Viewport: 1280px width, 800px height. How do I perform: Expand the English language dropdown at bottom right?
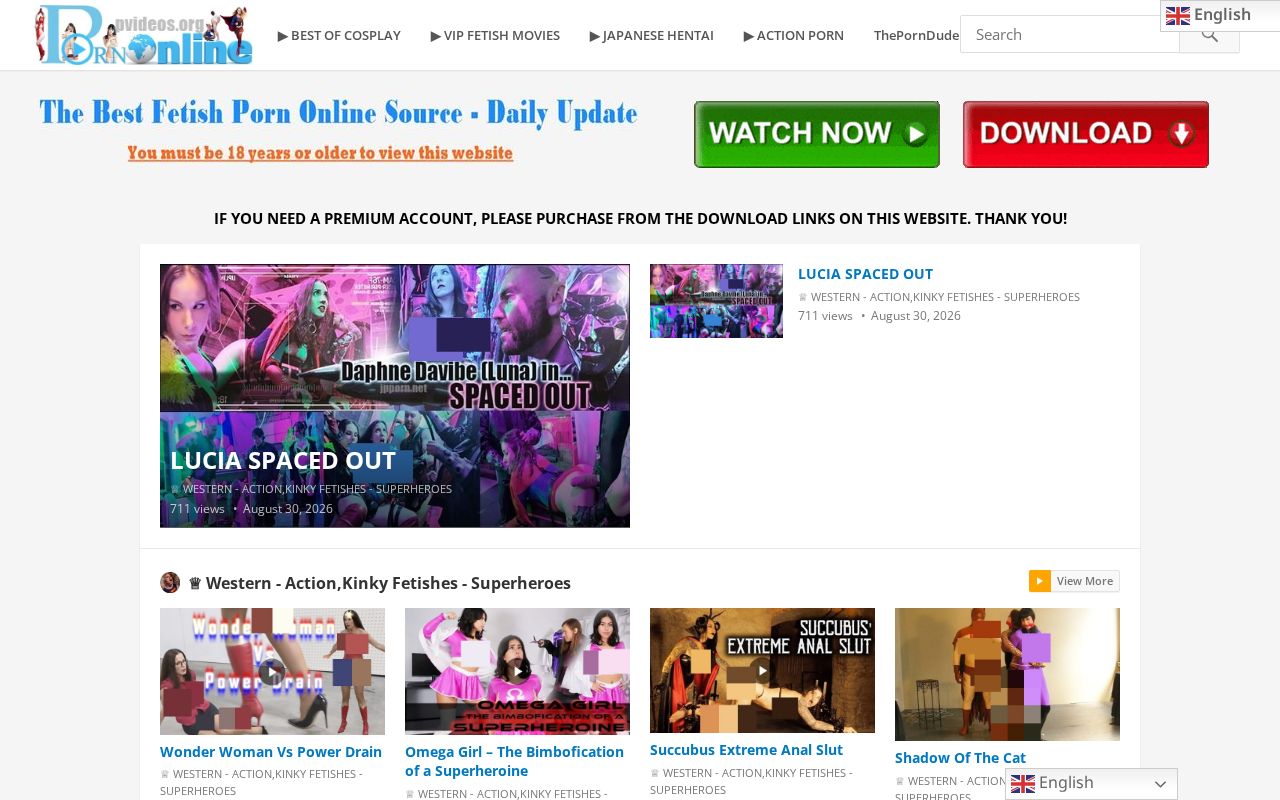(1091, 784)
